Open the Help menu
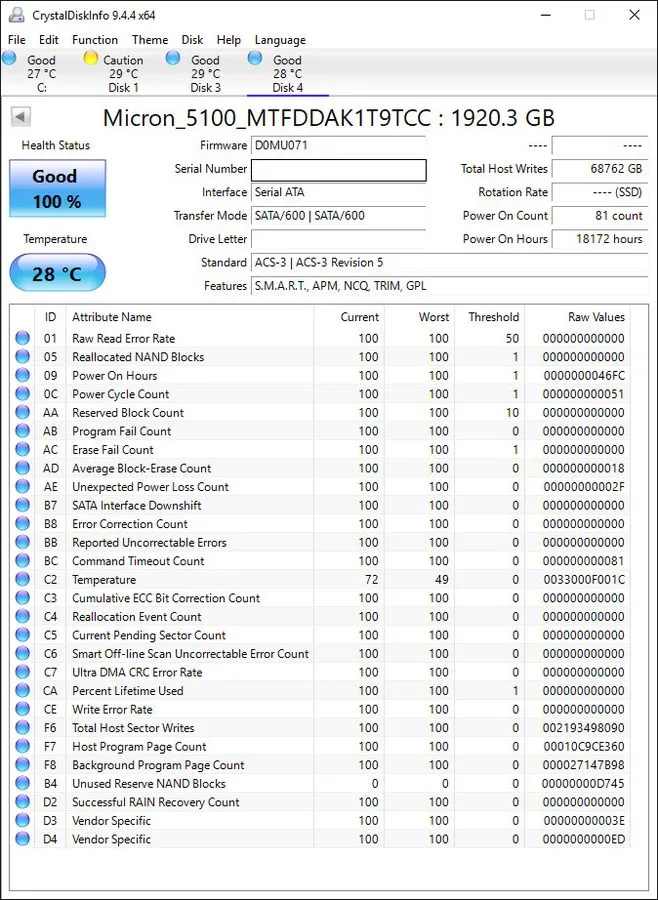658x900 pixels. 229,40
